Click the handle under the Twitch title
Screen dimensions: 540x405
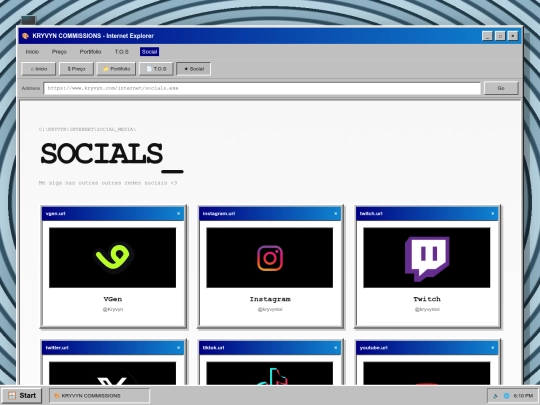(427, 309)
